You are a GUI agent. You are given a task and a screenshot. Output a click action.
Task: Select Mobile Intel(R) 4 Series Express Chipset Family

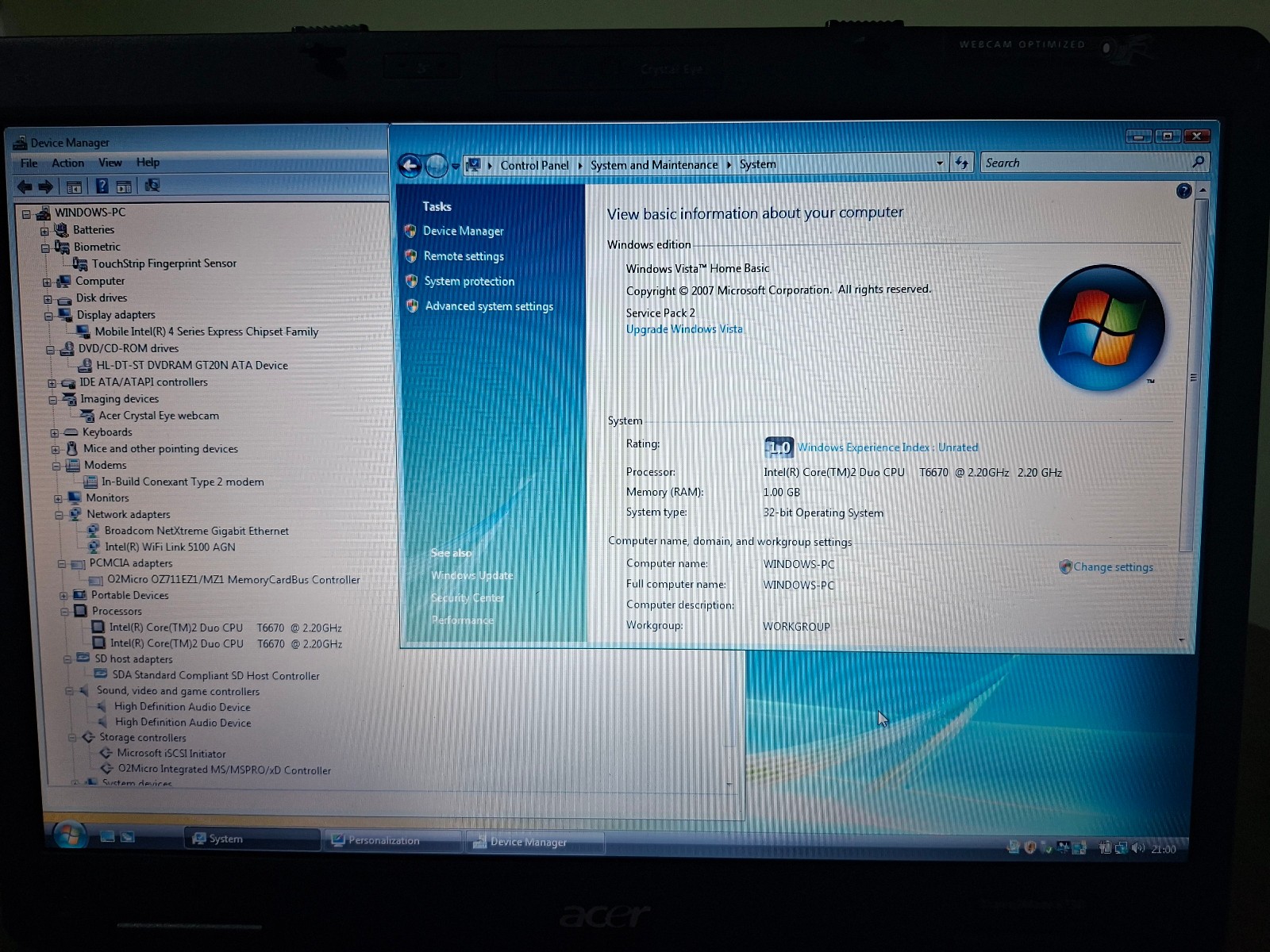206,332
